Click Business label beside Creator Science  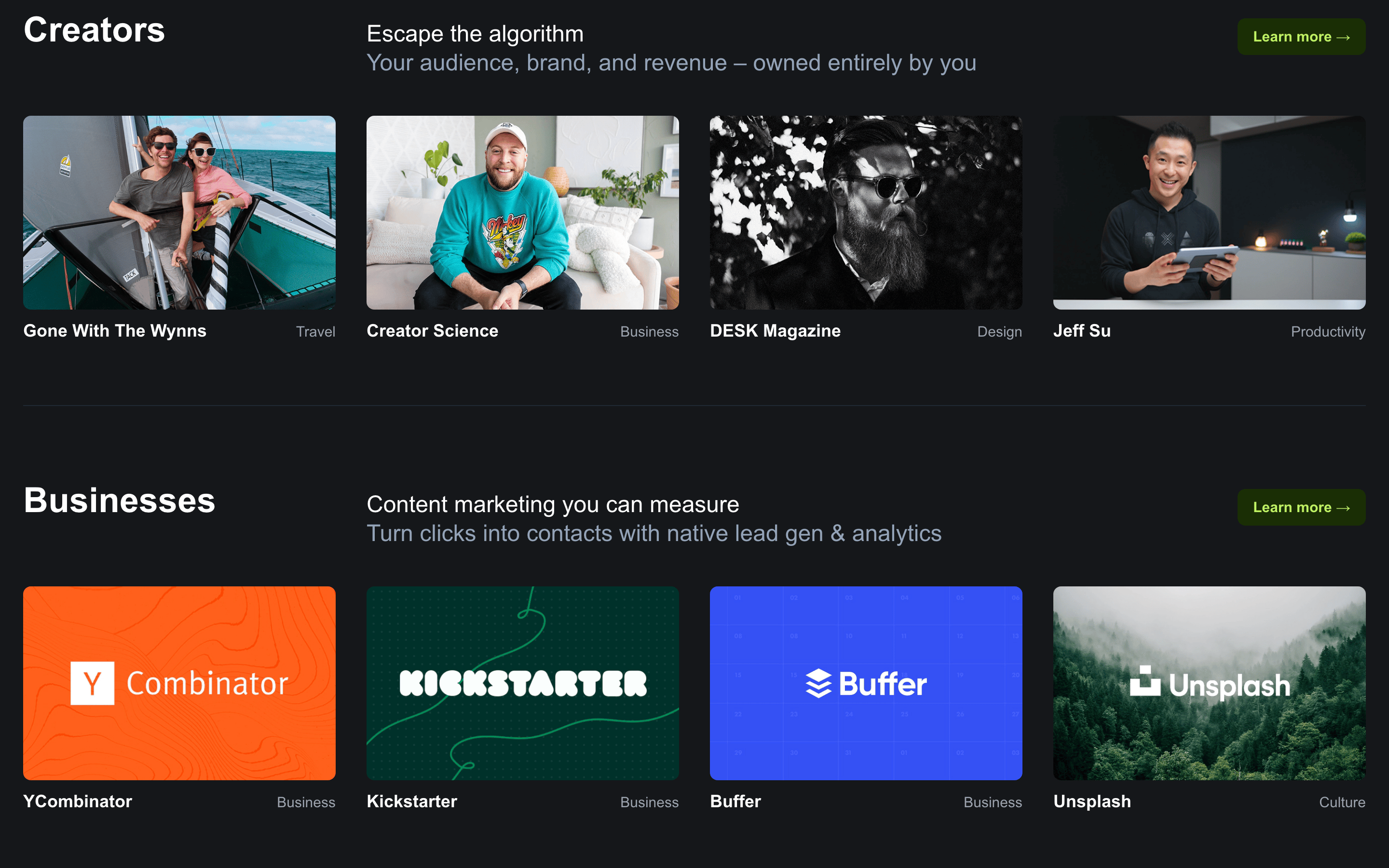649,332
